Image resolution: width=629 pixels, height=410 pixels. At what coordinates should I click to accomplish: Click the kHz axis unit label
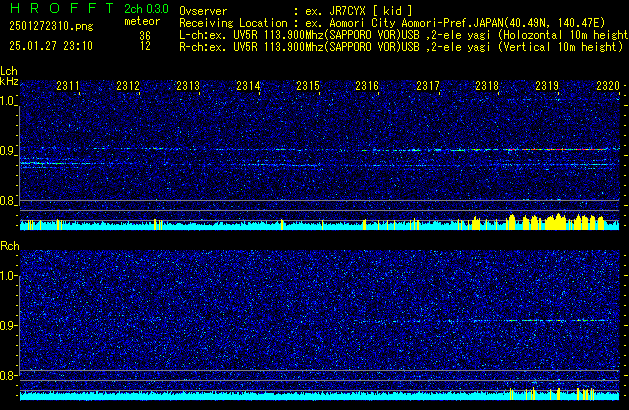coord(9,81)
